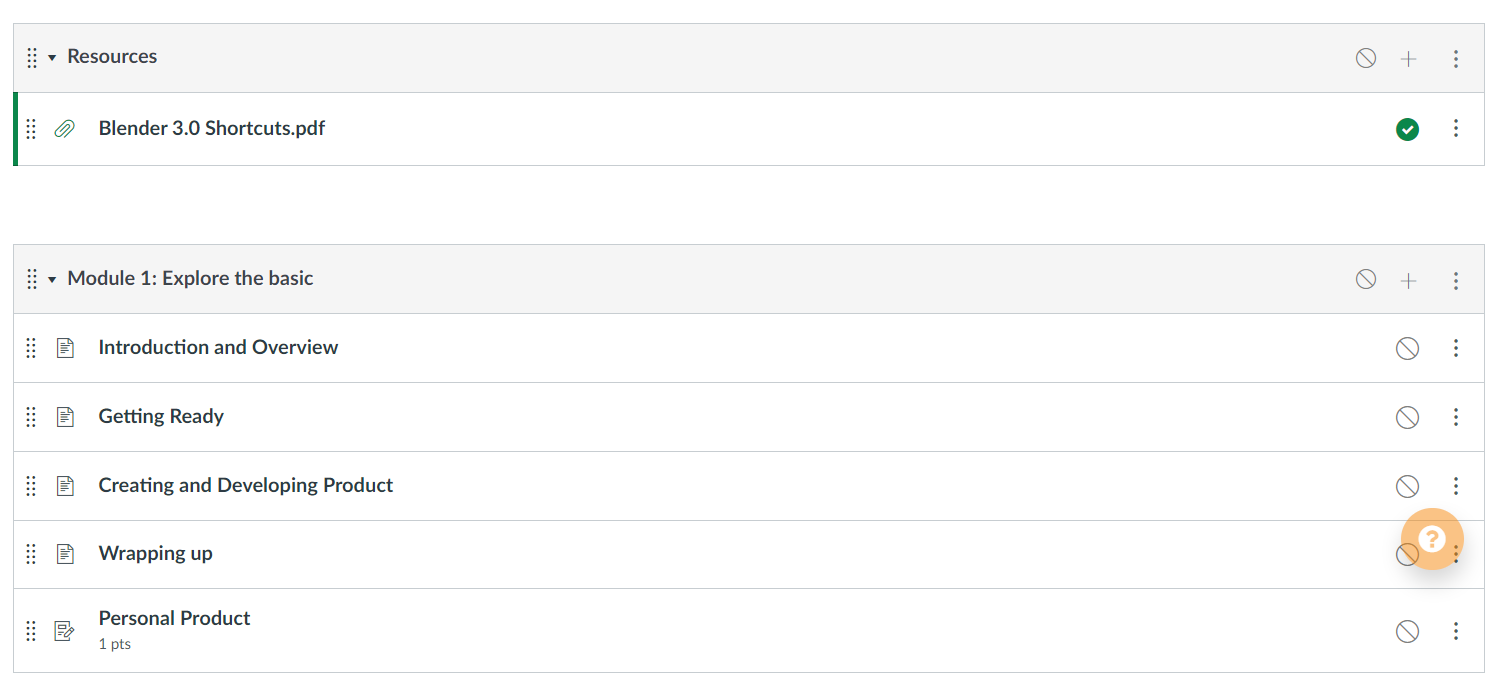The height and width of the screenshot is (697, 1512).
Task: Publish the Introduction and Overview page
Action: [x=1407, y=348]
